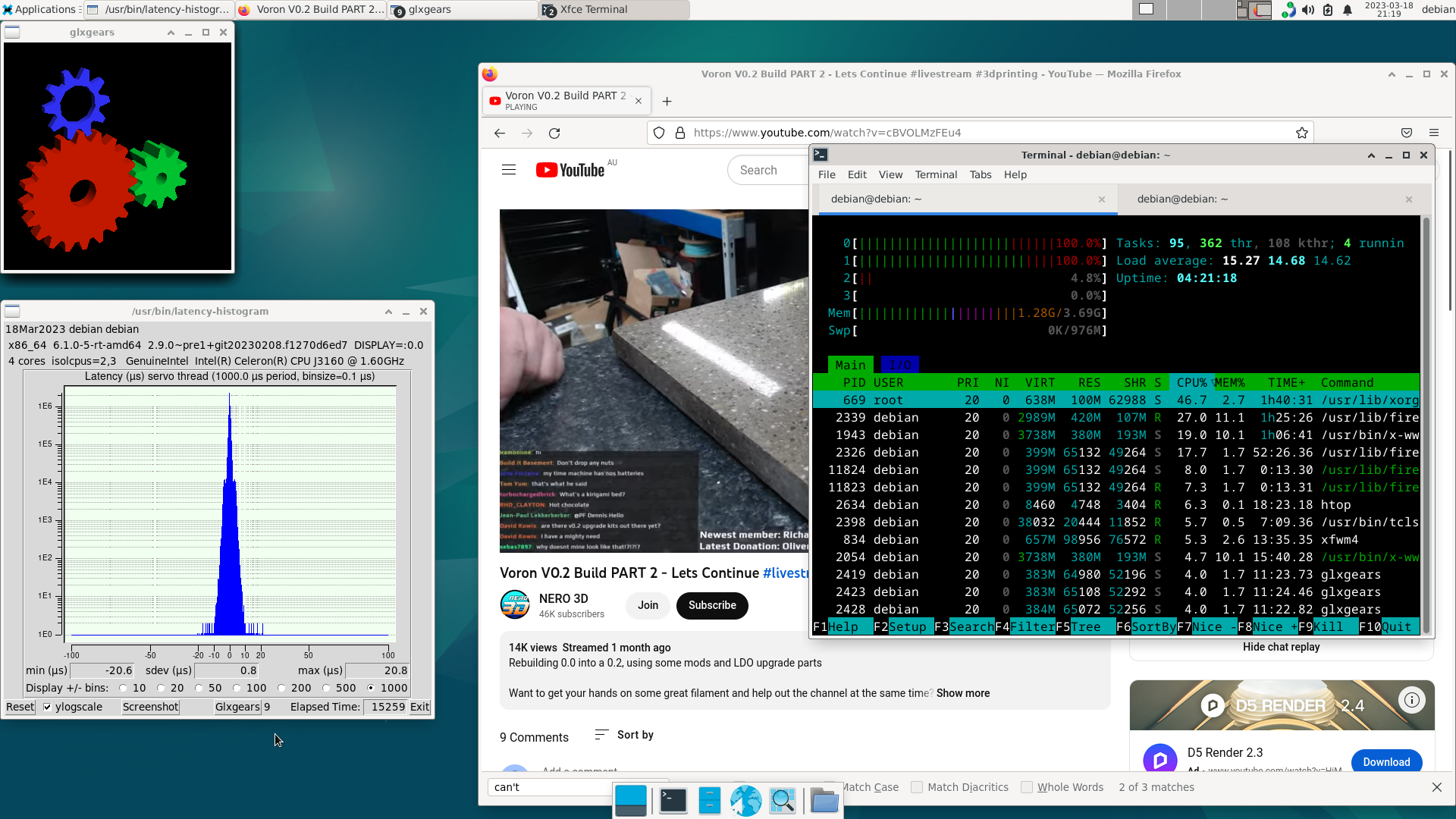Open the home folder dock icon
The image size is (1456, 819).
(x=824, y=801)
